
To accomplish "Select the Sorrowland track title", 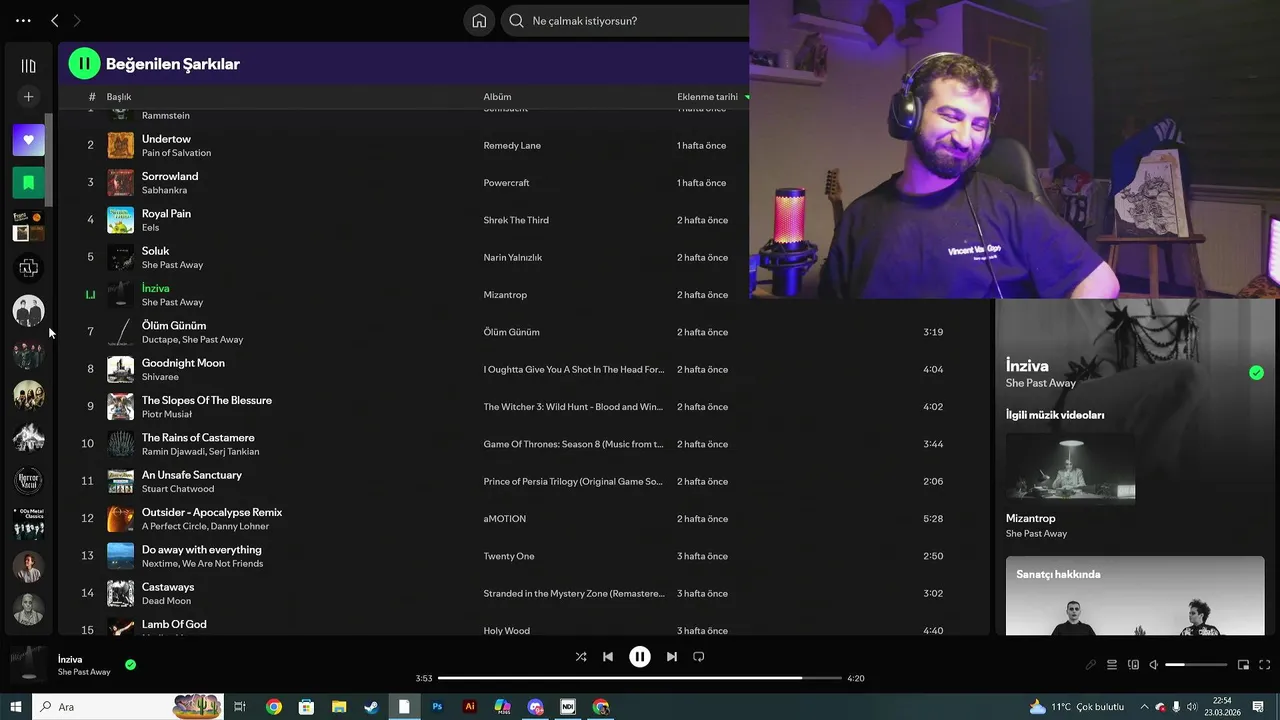I will [x=170, y=176].
